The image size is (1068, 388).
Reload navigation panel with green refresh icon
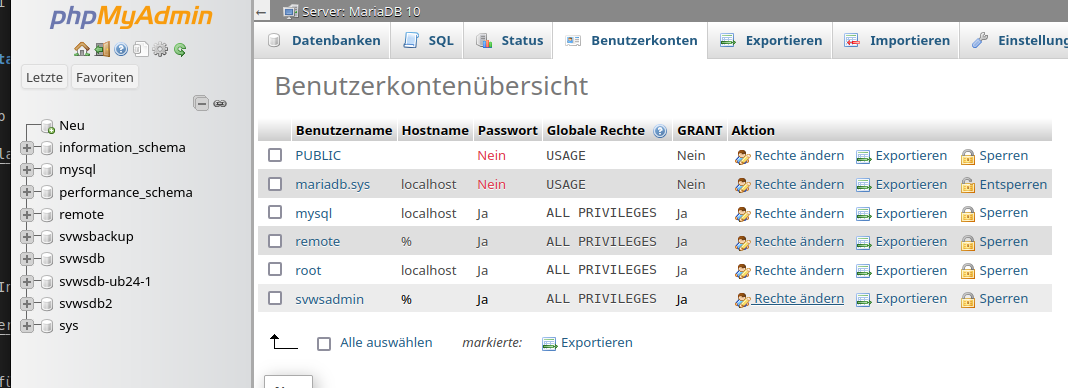coord(180,49)
